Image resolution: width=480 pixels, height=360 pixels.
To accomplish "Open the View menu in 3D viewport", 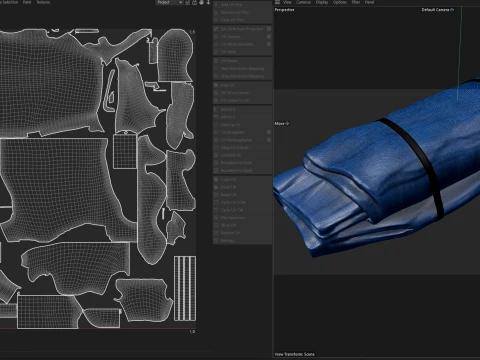I will (x=287, y=2).
